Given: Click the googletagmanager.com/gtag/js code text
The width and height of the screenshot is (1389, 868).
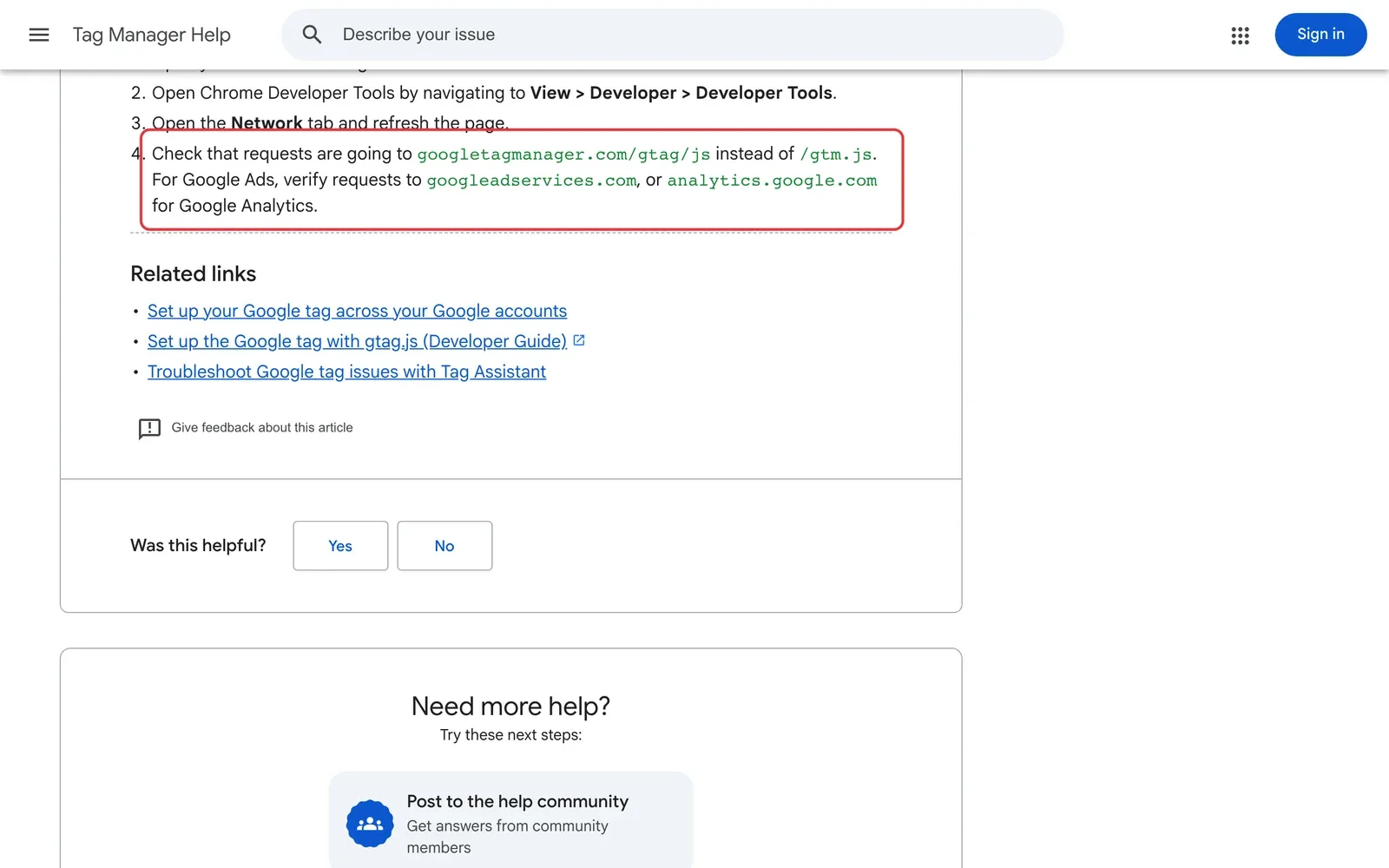Looking at the screenshot, I should [x=563, y=155].
